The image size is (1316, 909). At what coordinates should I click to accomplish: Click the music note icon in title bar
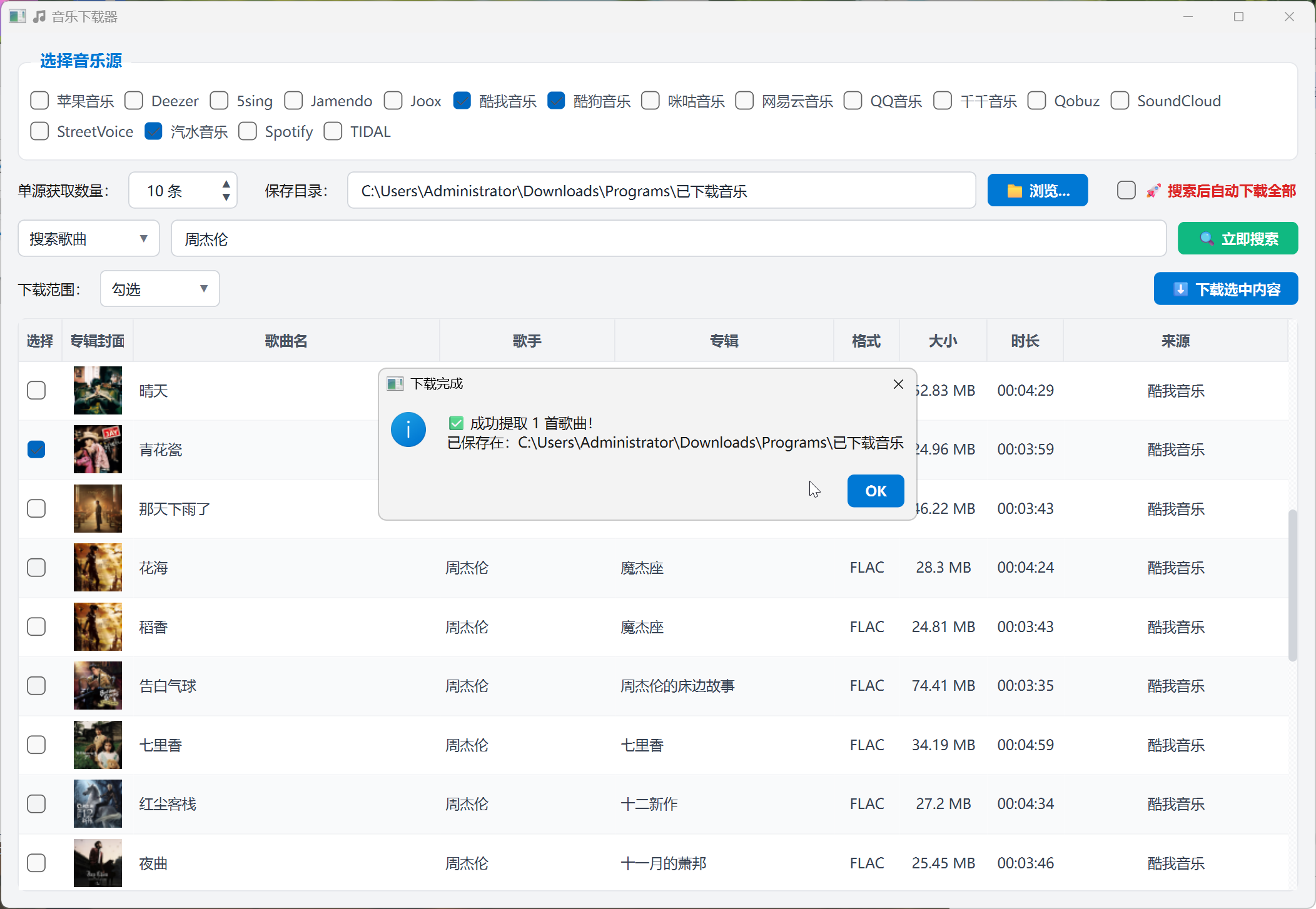39,17
